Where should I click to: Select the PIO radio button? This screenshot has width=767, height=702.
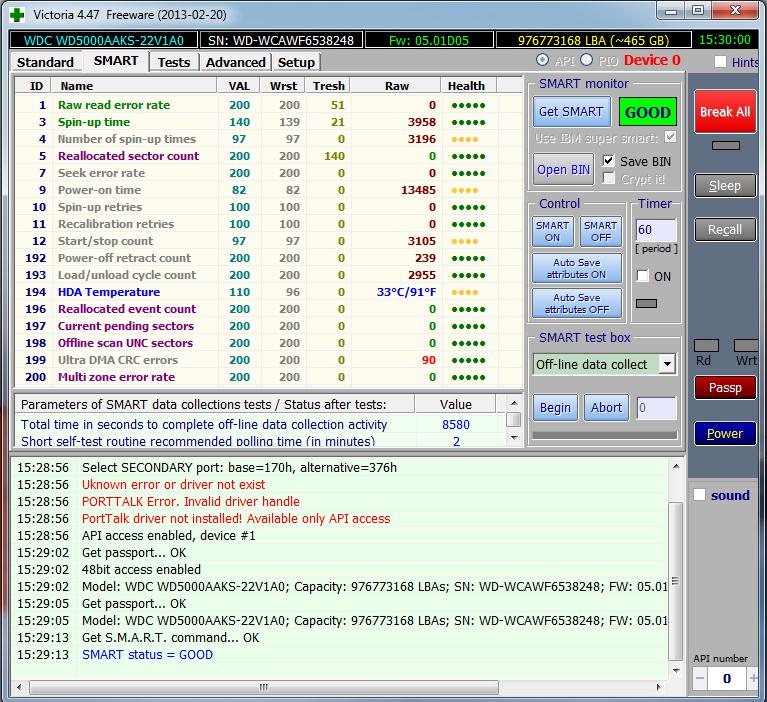(x=586, y=60)
